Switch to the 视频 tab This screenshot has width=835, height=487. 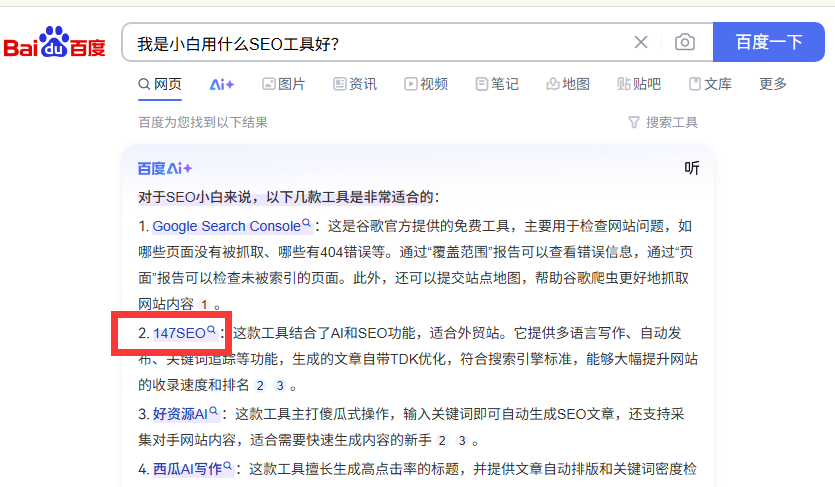click(x=426, y=84)
